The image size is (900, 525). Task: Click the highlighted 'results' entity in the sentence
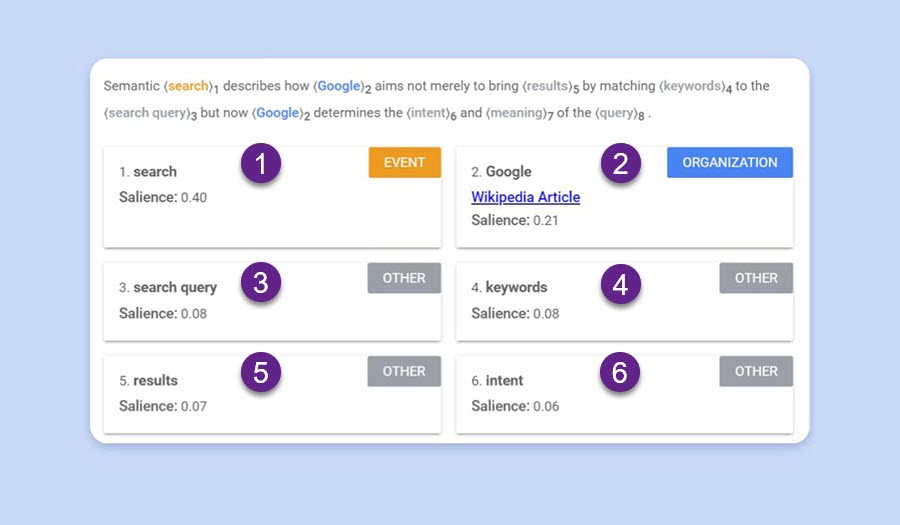pos(546,86)
